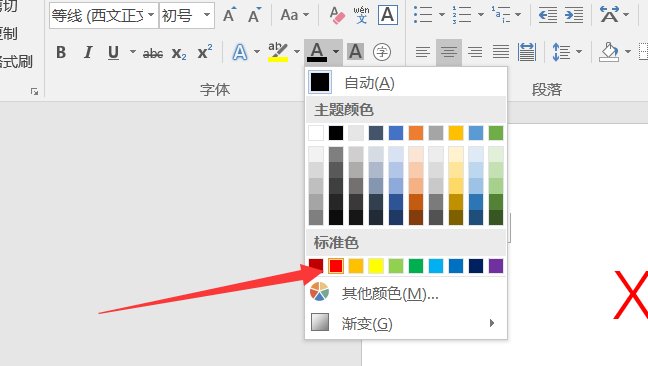
Task: Apply current font color A button
Action: [317, 52]
